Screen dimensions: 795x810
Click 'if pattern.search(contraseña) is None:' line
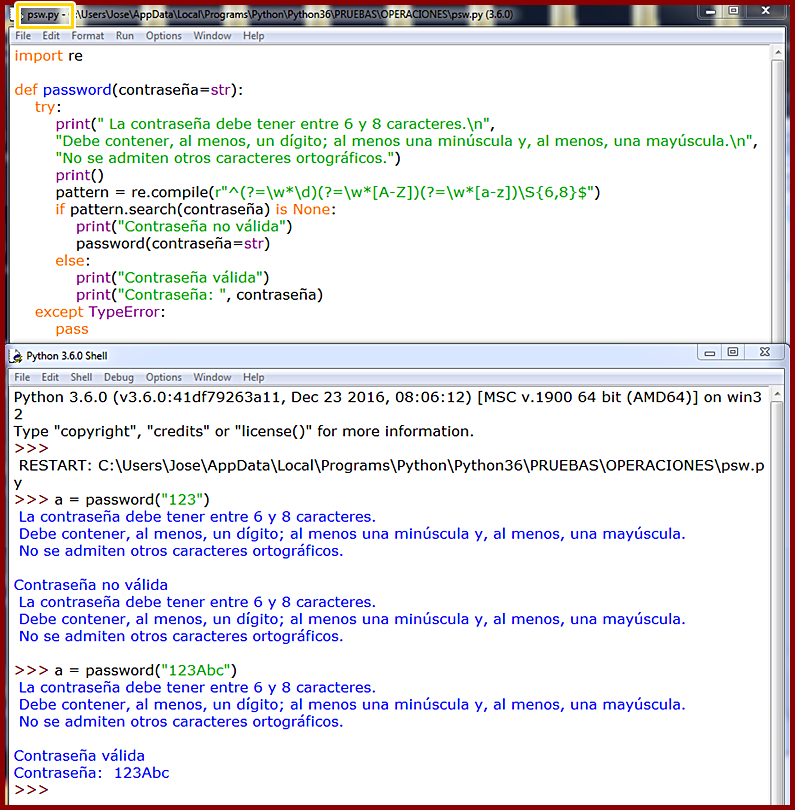(195, 209)
